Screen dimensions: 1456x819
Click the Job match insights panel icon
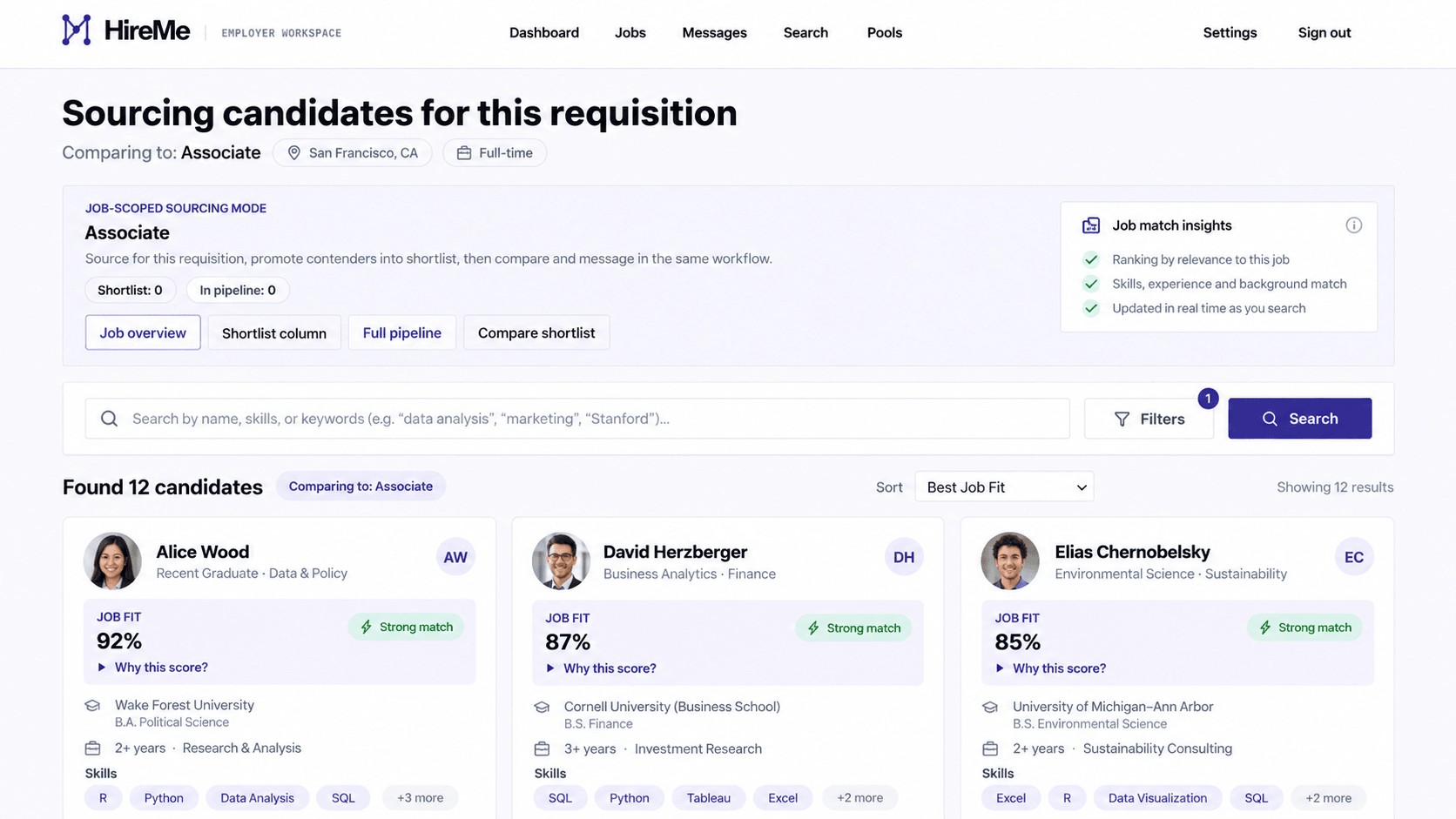coord(1090,225)
